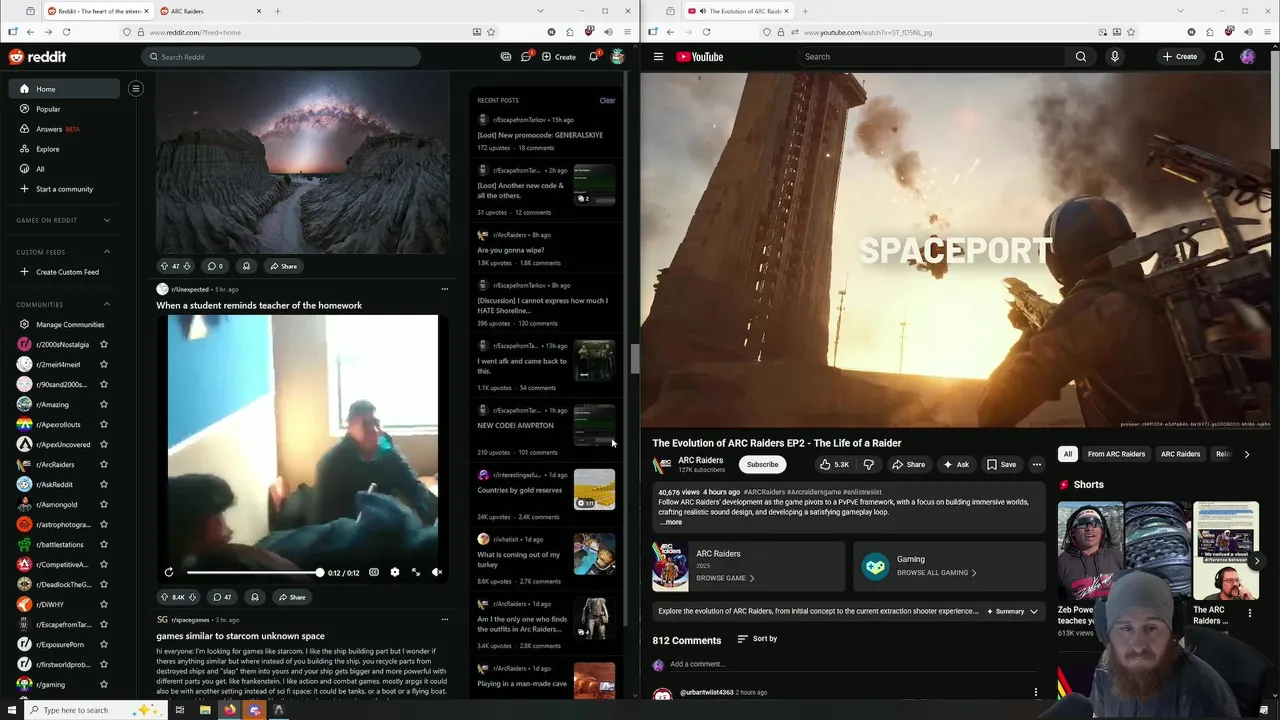Open Browse all gaming link

click(x=936, y=573)
